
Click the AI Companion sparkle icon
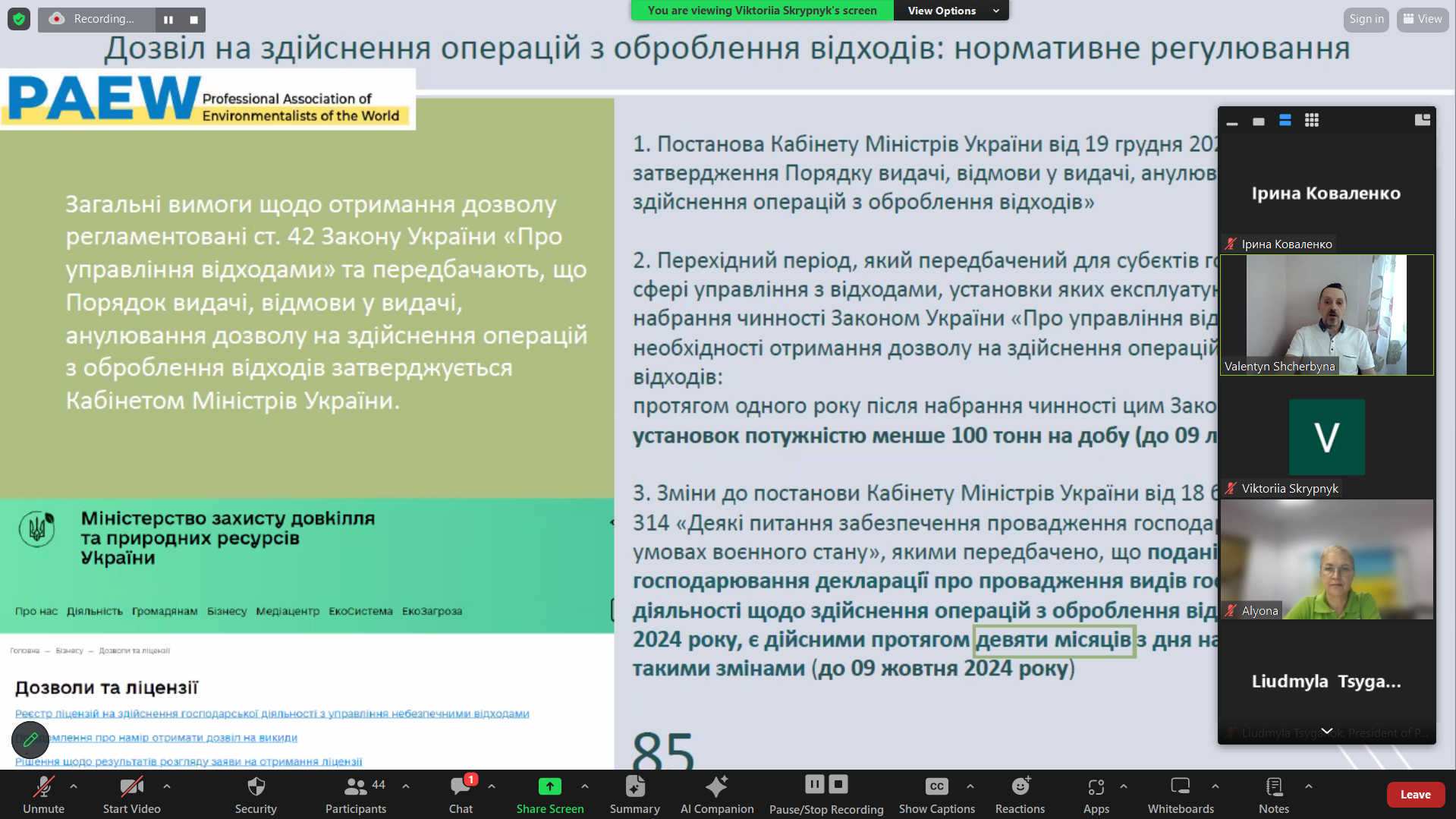716,787
